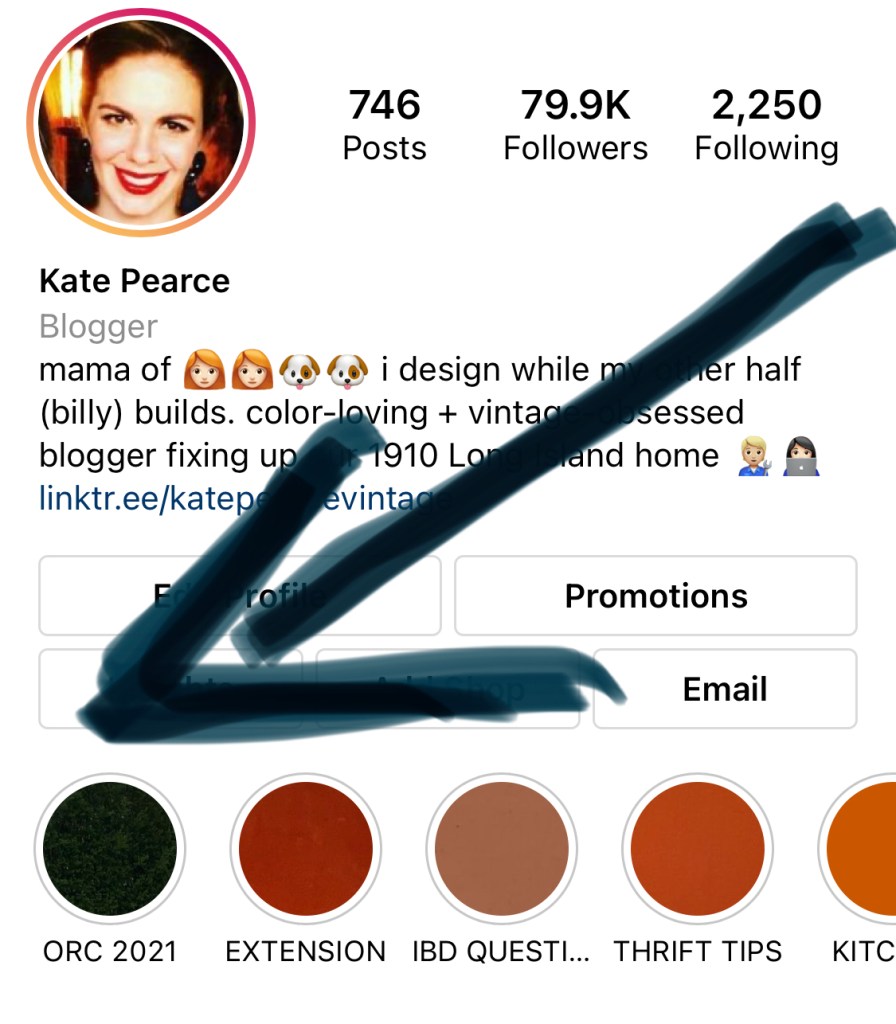Open the 79.9K Followers list

click(575, 125)
